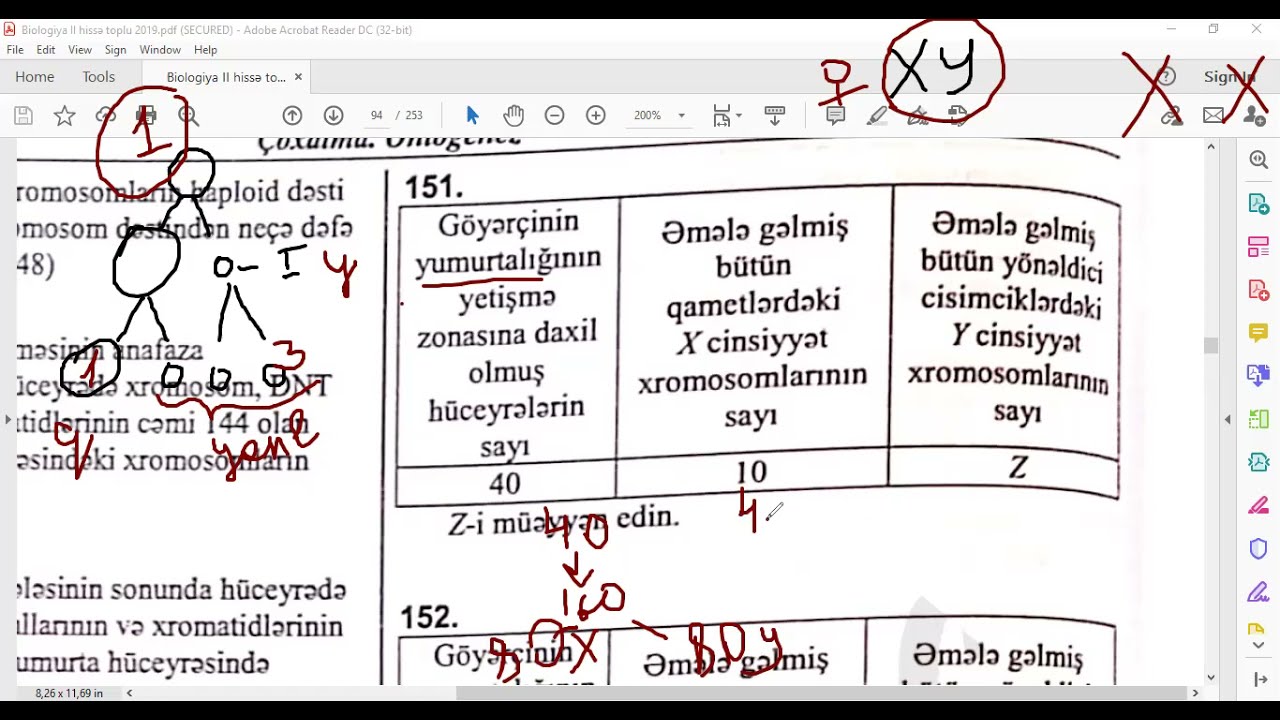Click the vertical scrollbar thumb

click(1211, 346)
